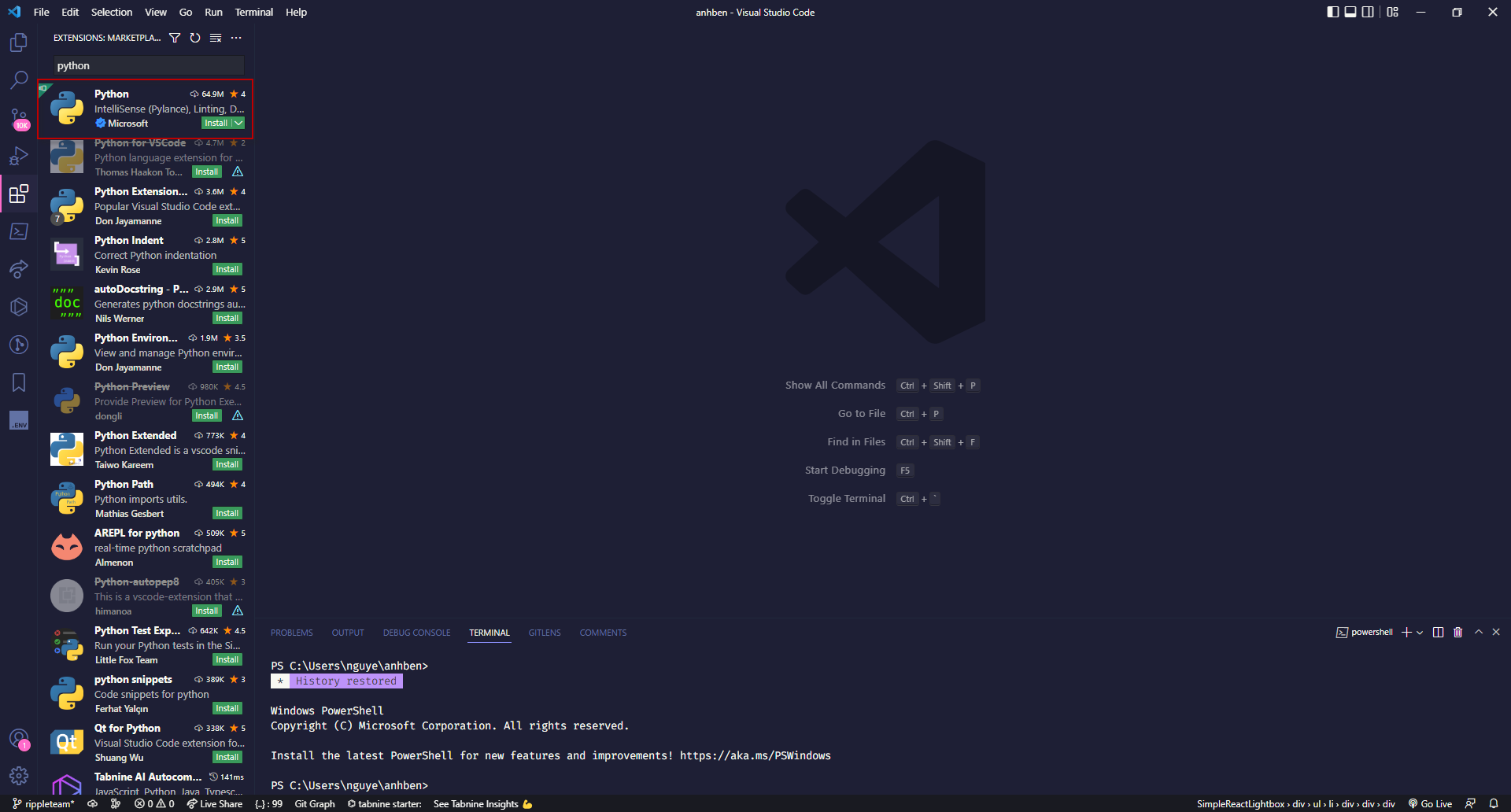Clear extensions search results icon
1511x812 pixels.
click(x=216, y=38)
